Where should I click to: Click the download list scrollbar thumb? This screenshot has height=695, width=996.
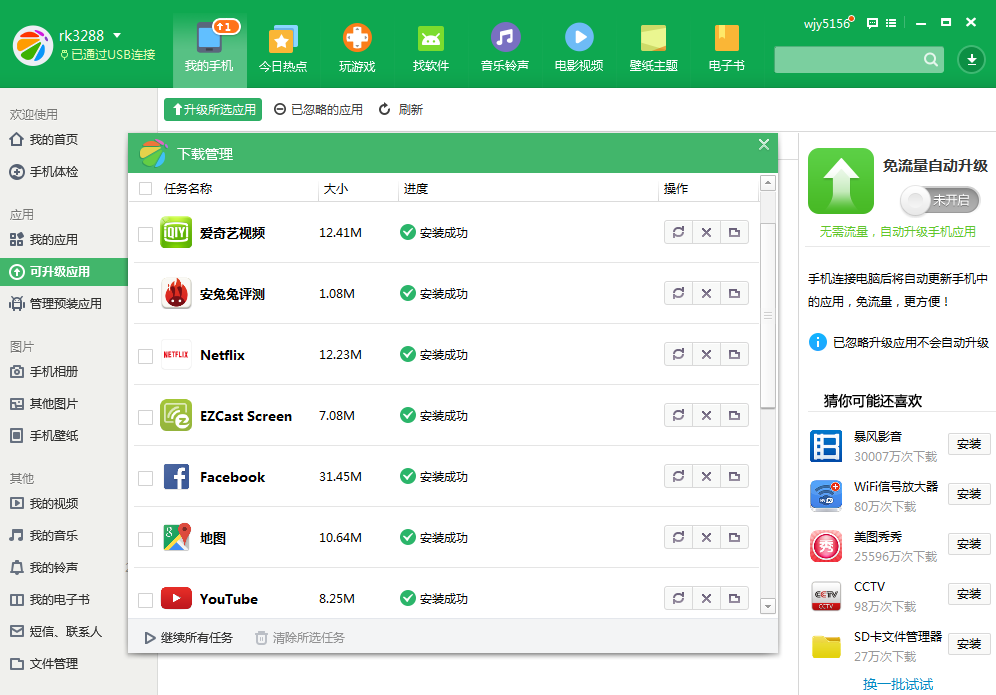click(x=767, y=316)
